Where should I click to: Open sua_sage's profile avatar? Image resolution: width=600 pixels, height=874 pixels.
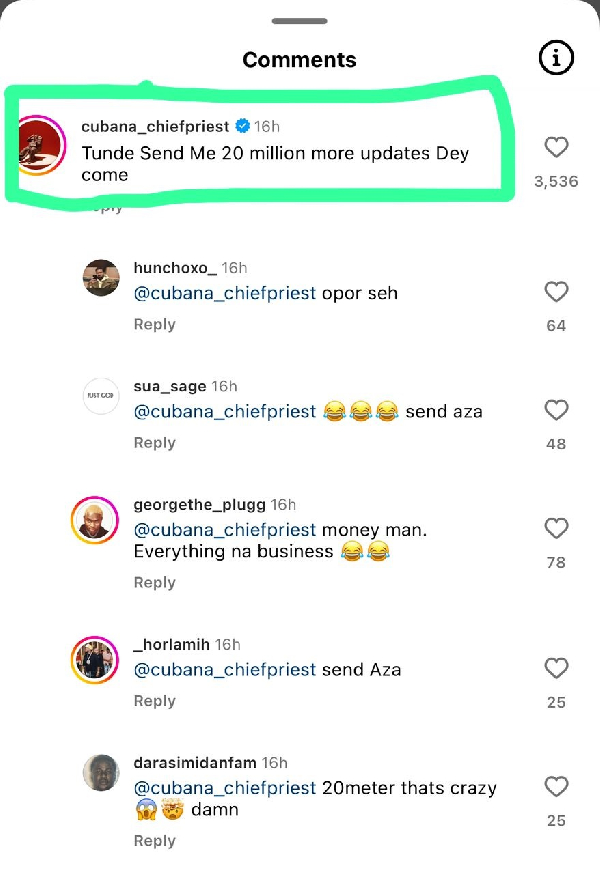[x=101, y=396]
